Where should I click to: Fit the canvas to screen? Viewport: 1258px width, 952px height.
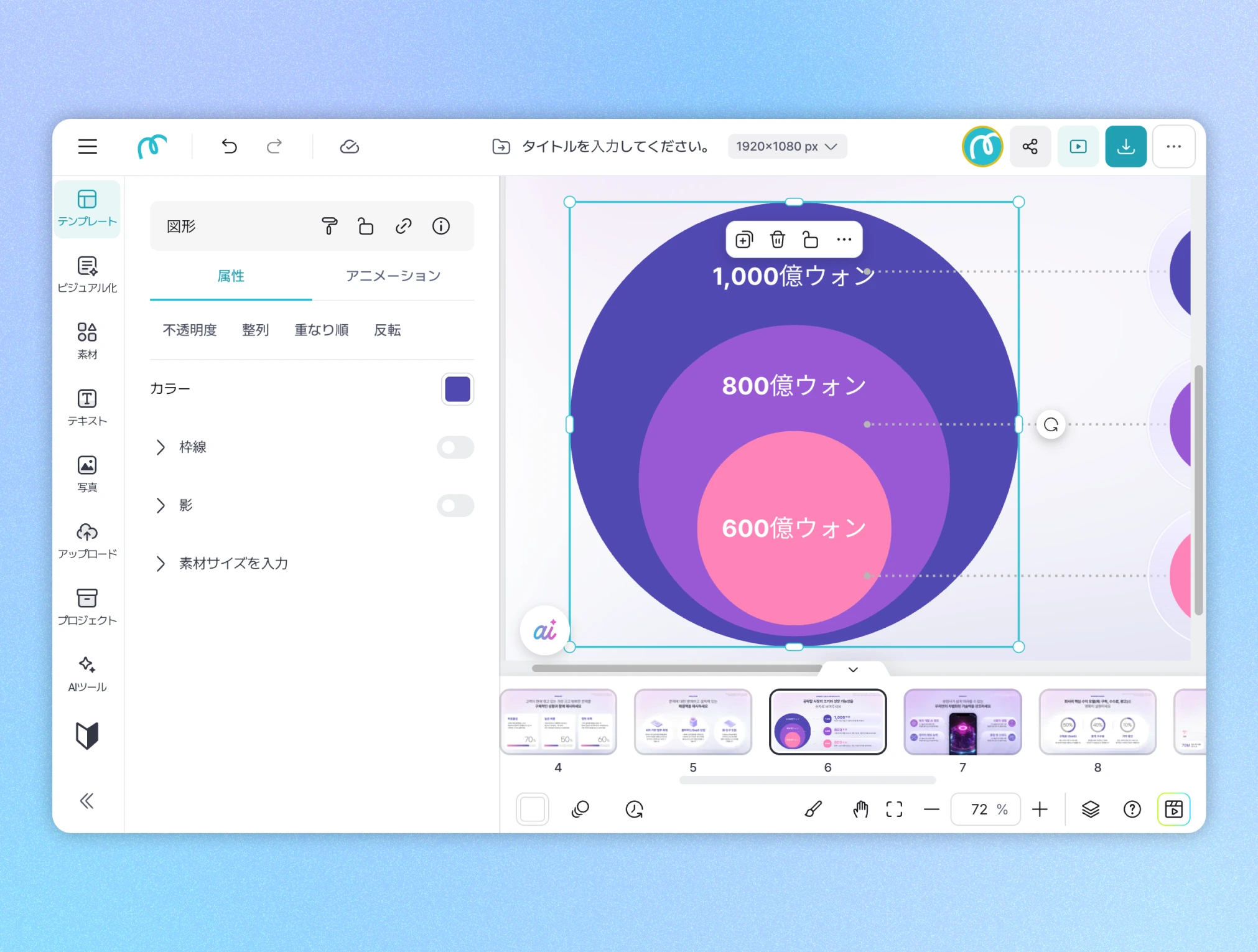(895, 809)
